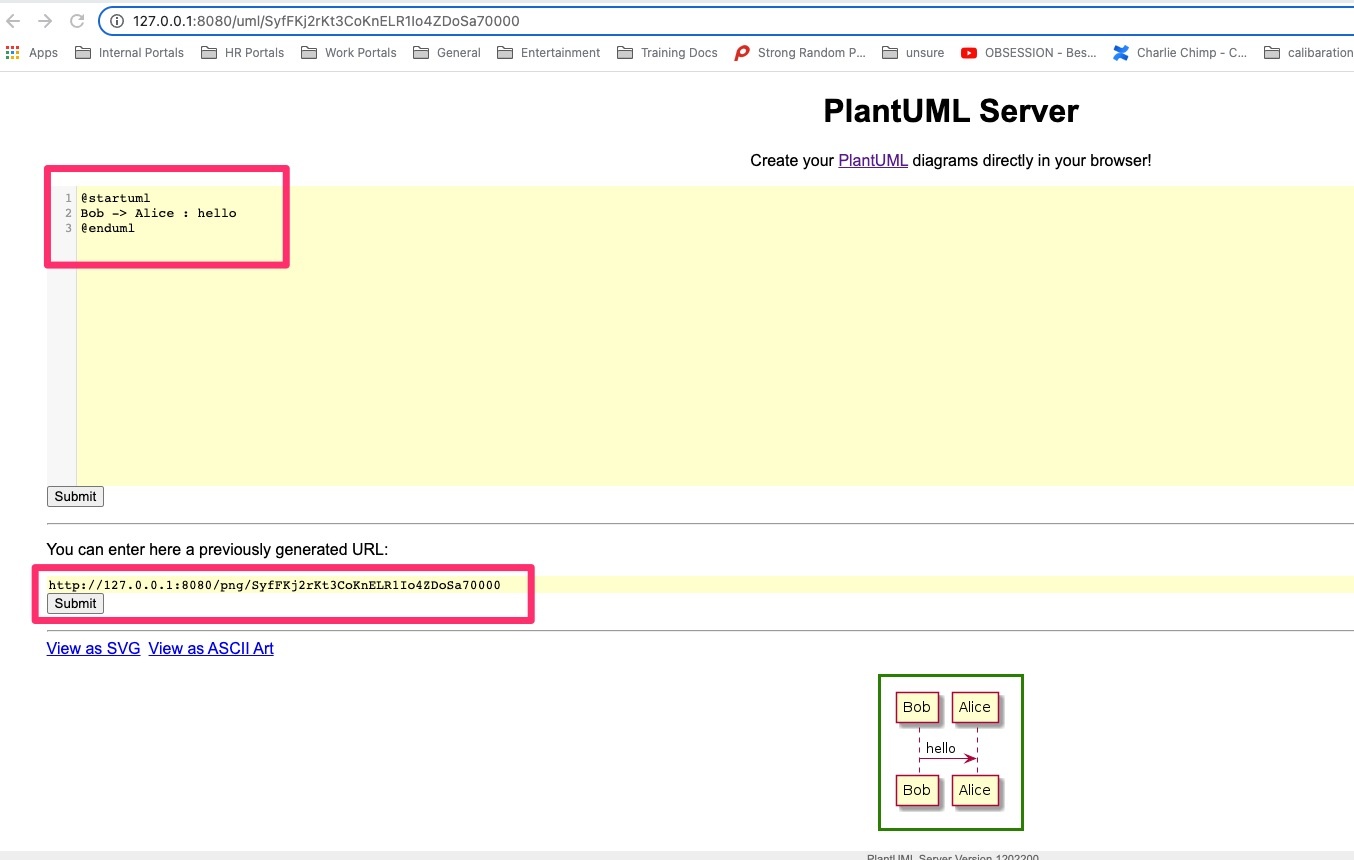1354x860 pixels.
Task: Open the Strong Random P... bookmark
Action: 800,53
